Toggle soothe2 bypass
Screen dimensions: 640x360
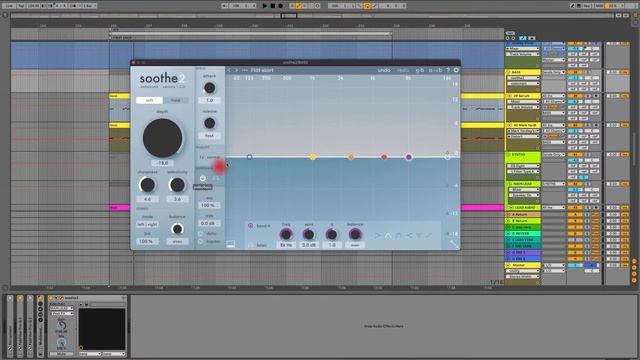pyautogui.click(x=201, y=241)
